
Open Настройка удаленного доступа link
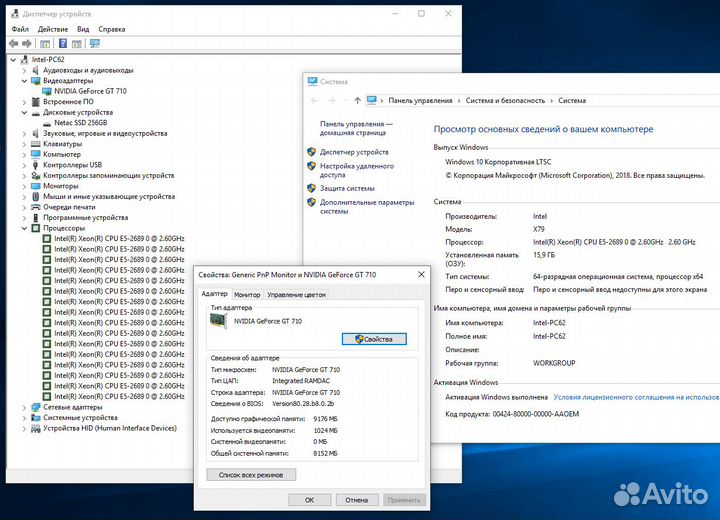357,170
